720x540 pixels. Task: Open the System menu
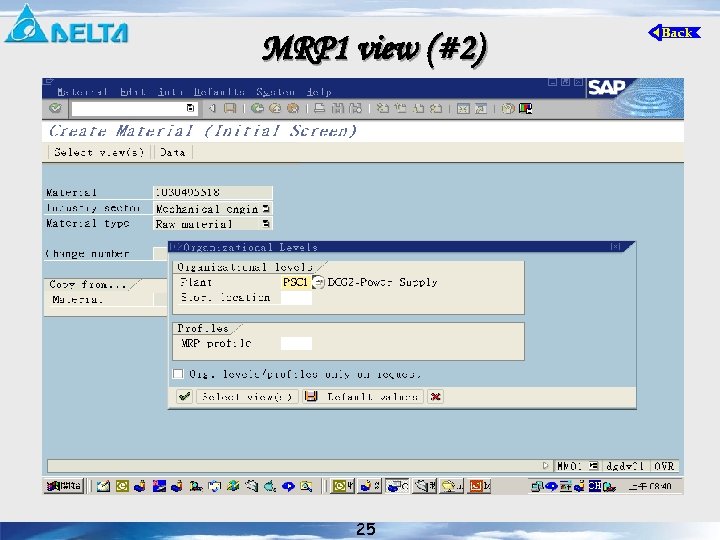click(x=275, y=92)
